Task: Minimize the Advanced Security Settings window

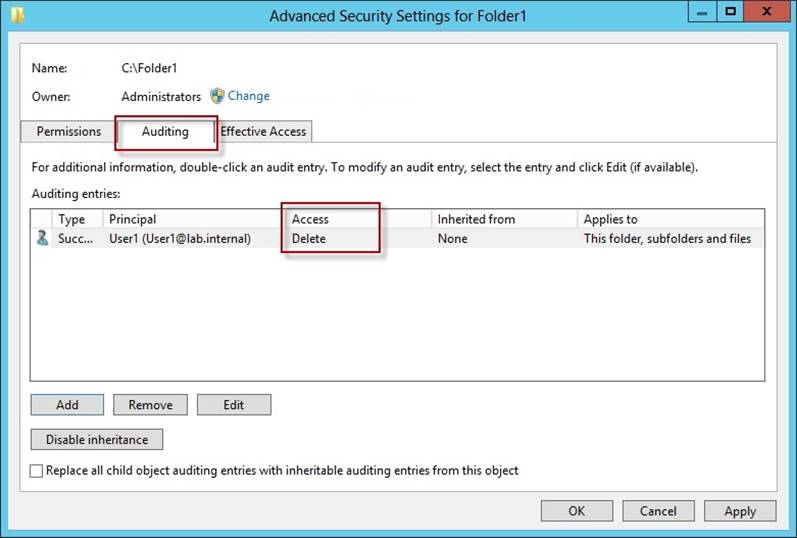Action: (702, 12)
